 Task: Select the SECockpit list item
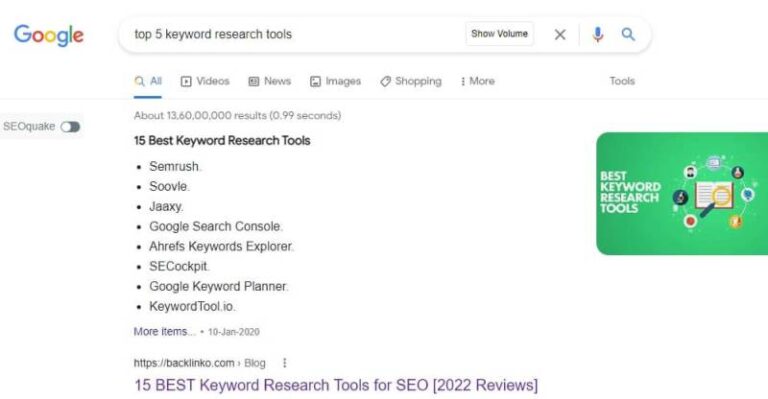(x=178, y=266)
